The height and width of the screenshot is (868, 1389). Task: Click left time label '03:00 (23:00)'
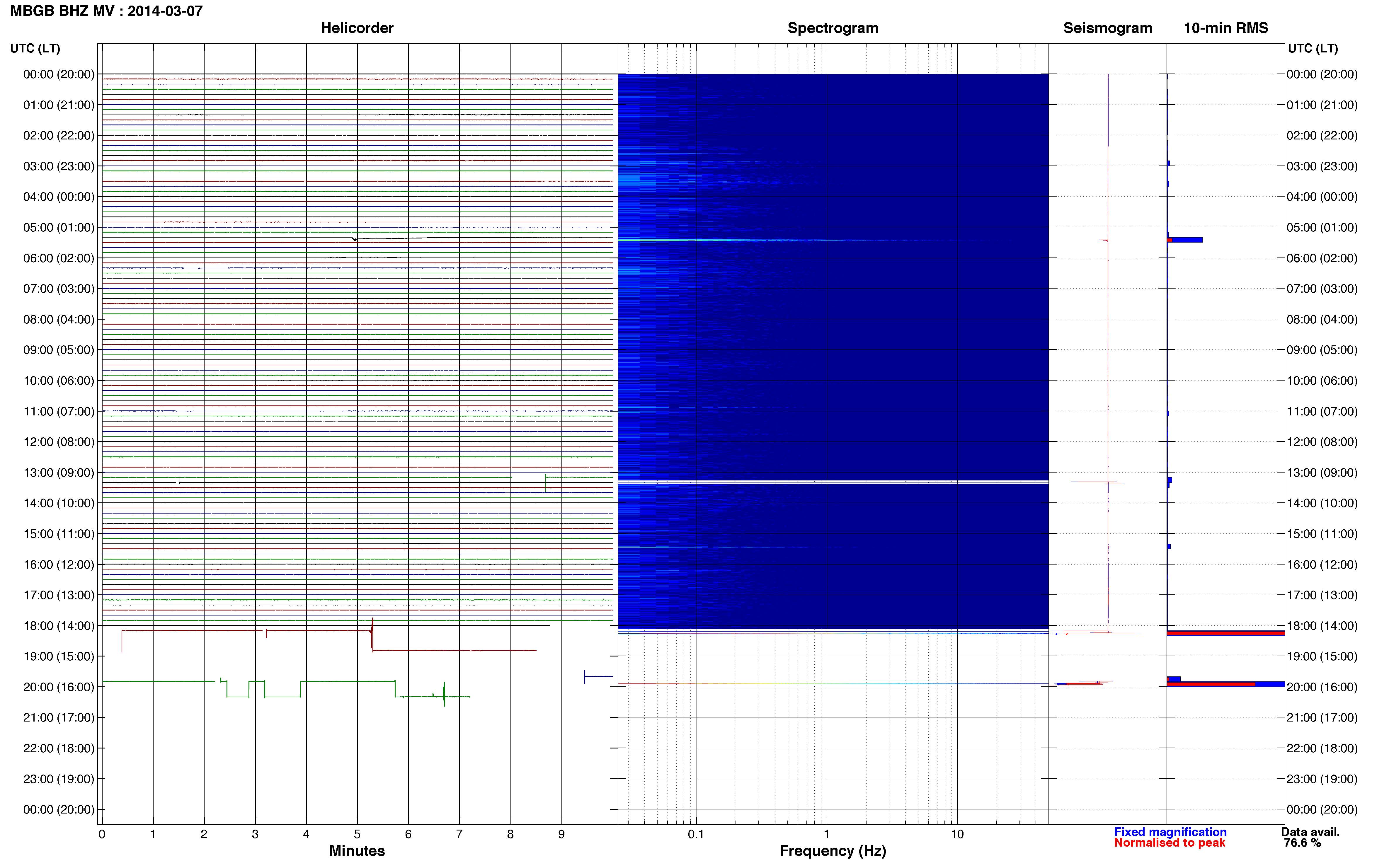[x=59, y=166]
